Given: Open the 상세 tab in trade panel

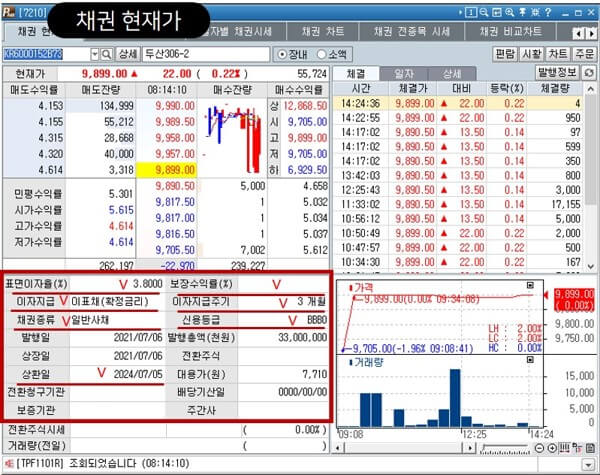Looking at the screenshot, I should pos(452,73).
